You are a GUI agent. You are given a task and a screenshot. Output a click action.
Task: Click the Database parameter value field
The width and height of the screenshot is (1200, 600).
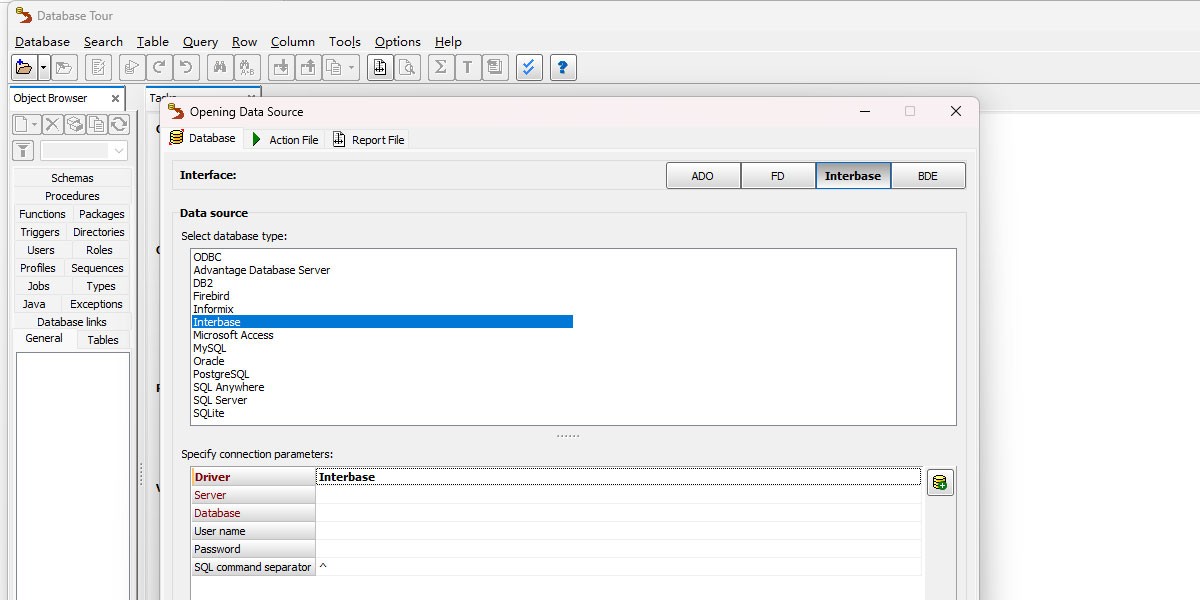tap(618, 513)
